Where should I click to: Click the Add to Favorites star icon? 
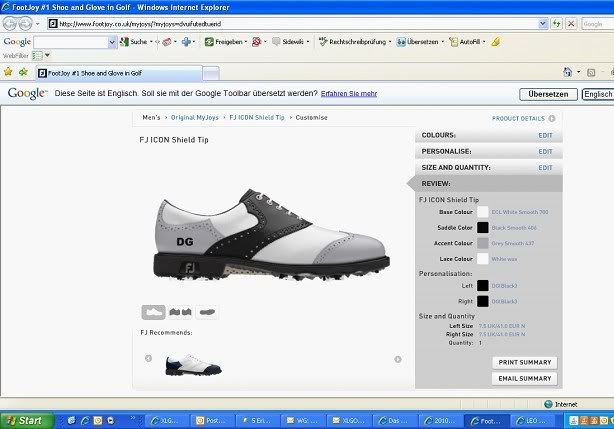click(23, 72)
